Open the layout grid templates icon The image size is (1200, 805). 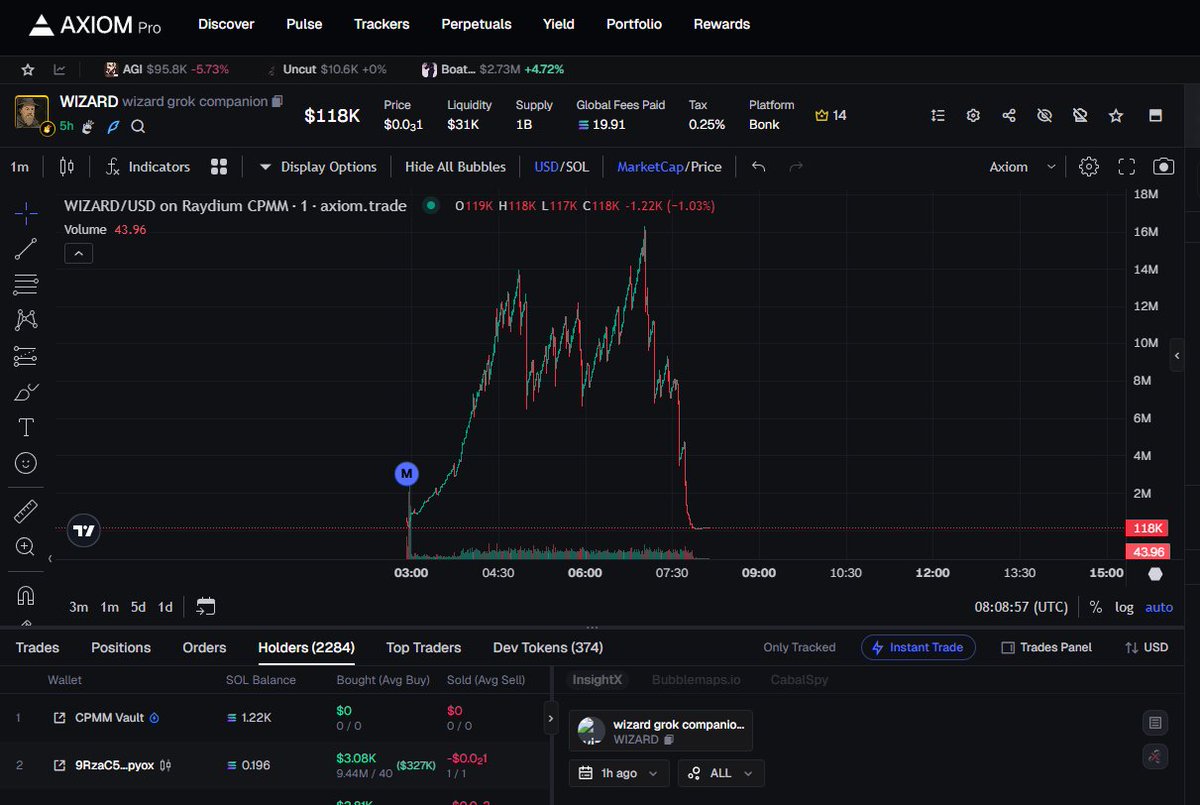(219, 167)
